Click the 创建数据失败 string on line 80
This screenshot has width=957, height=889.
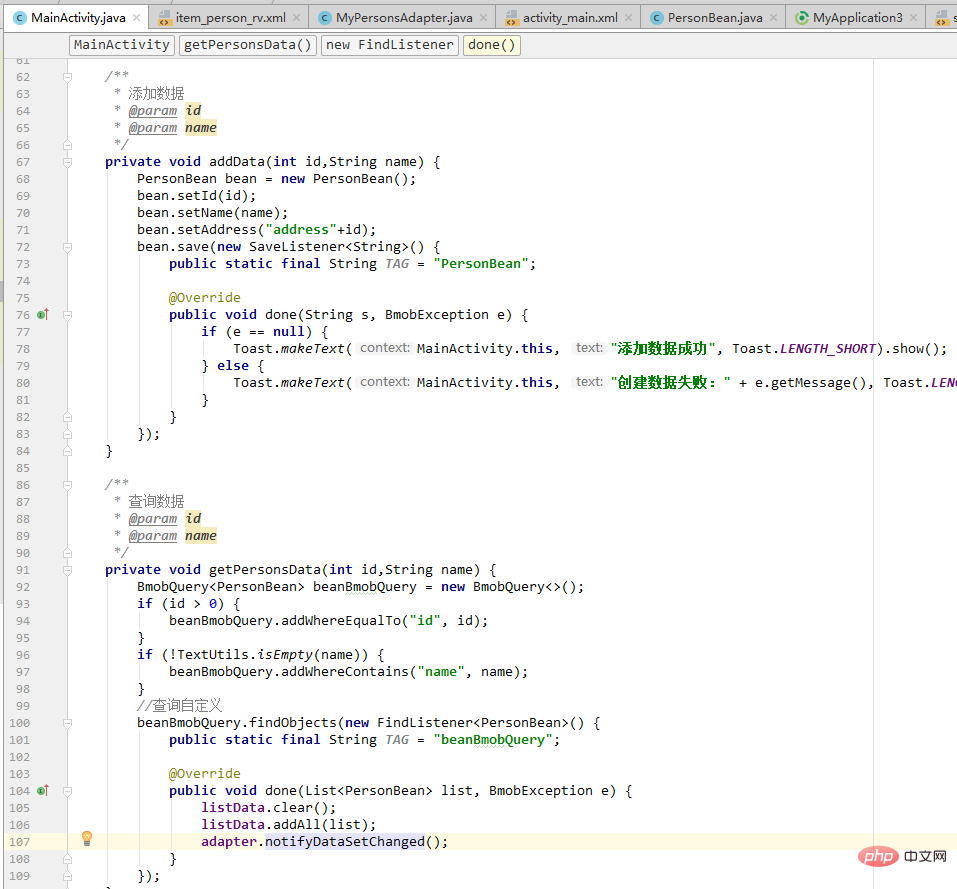(670, 383)
